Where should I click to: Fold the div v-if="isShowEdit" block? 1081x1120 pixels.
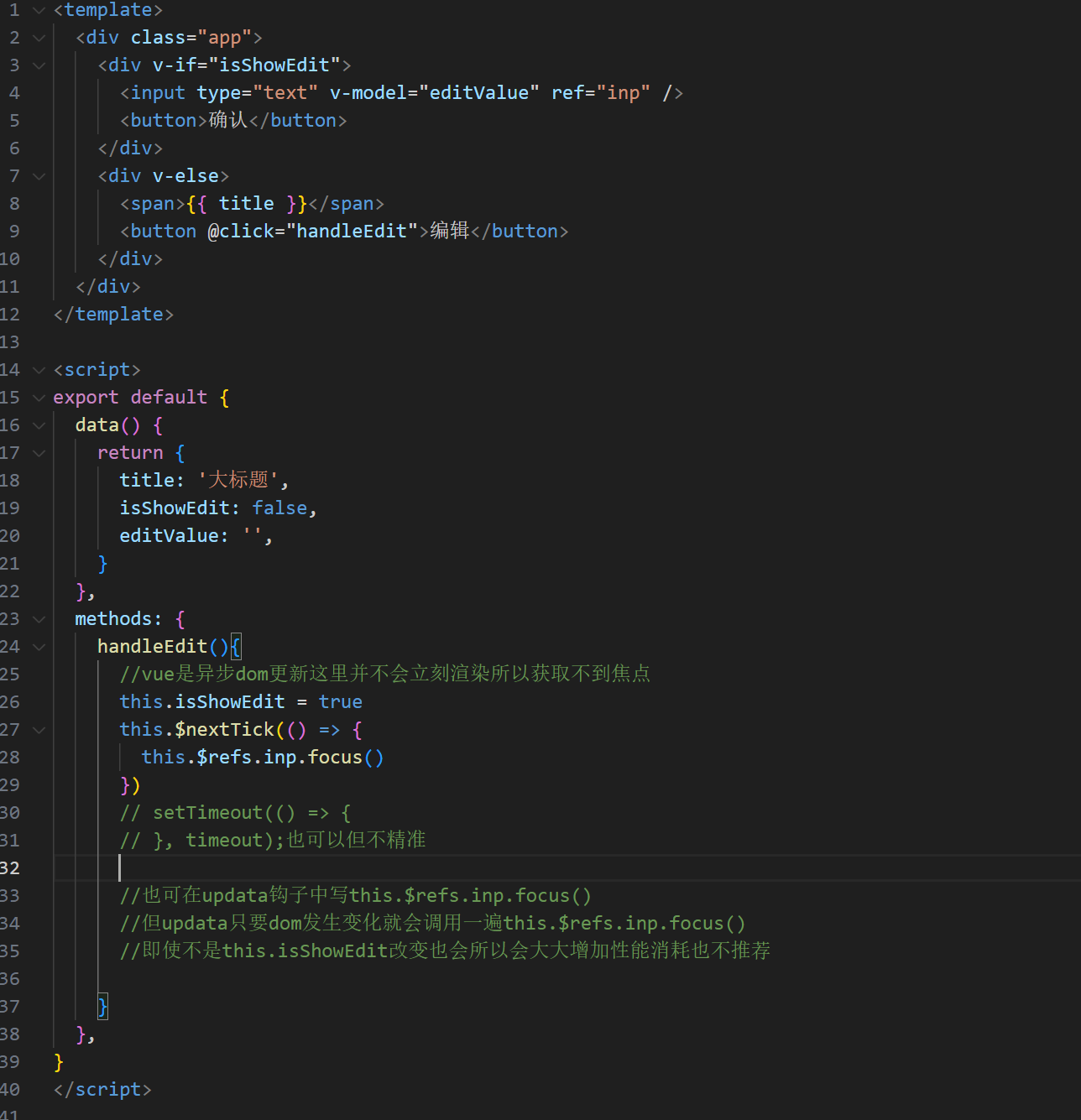click(39, 65)
